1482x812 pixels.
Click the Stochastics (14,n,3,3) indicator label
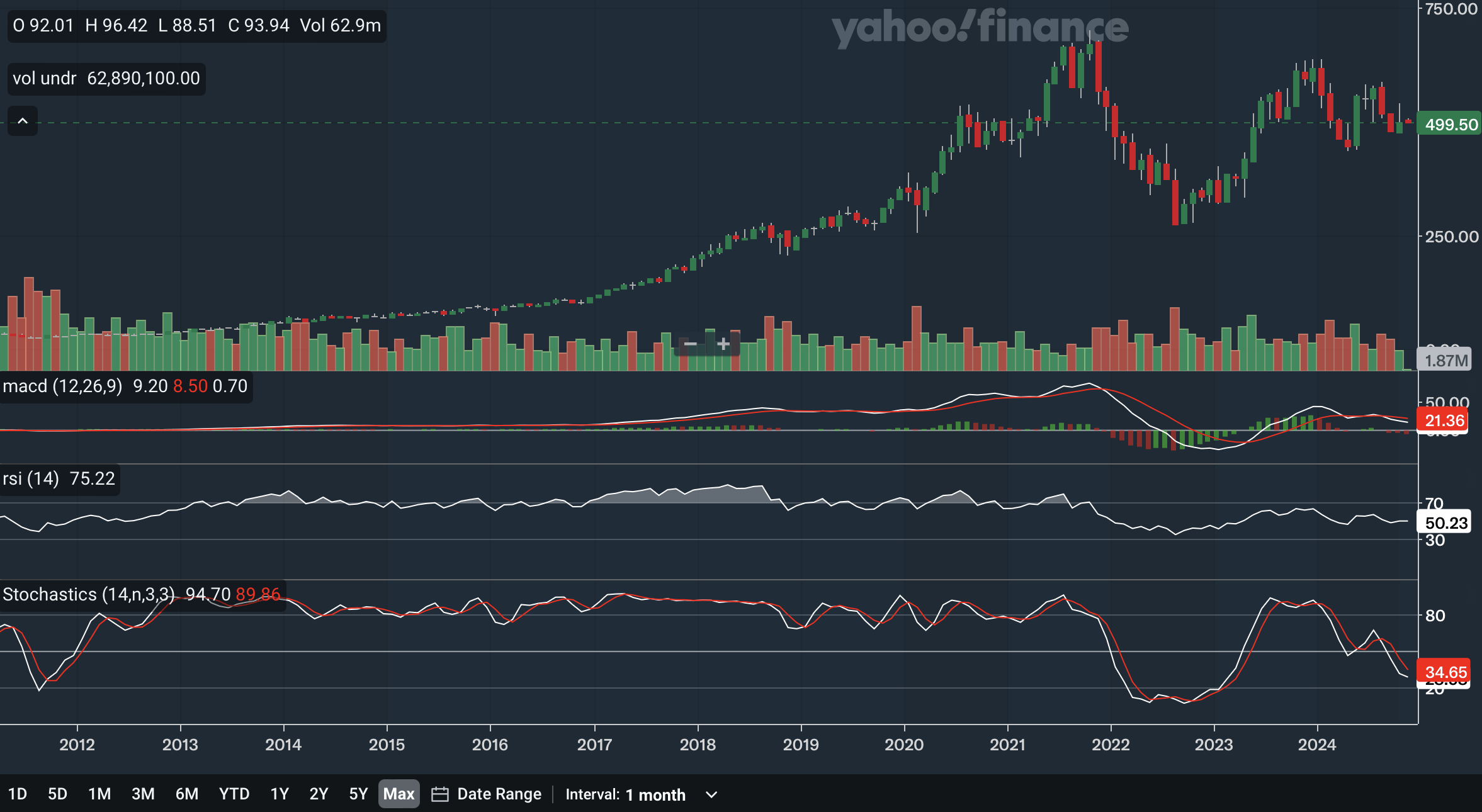tap(88, 594)
